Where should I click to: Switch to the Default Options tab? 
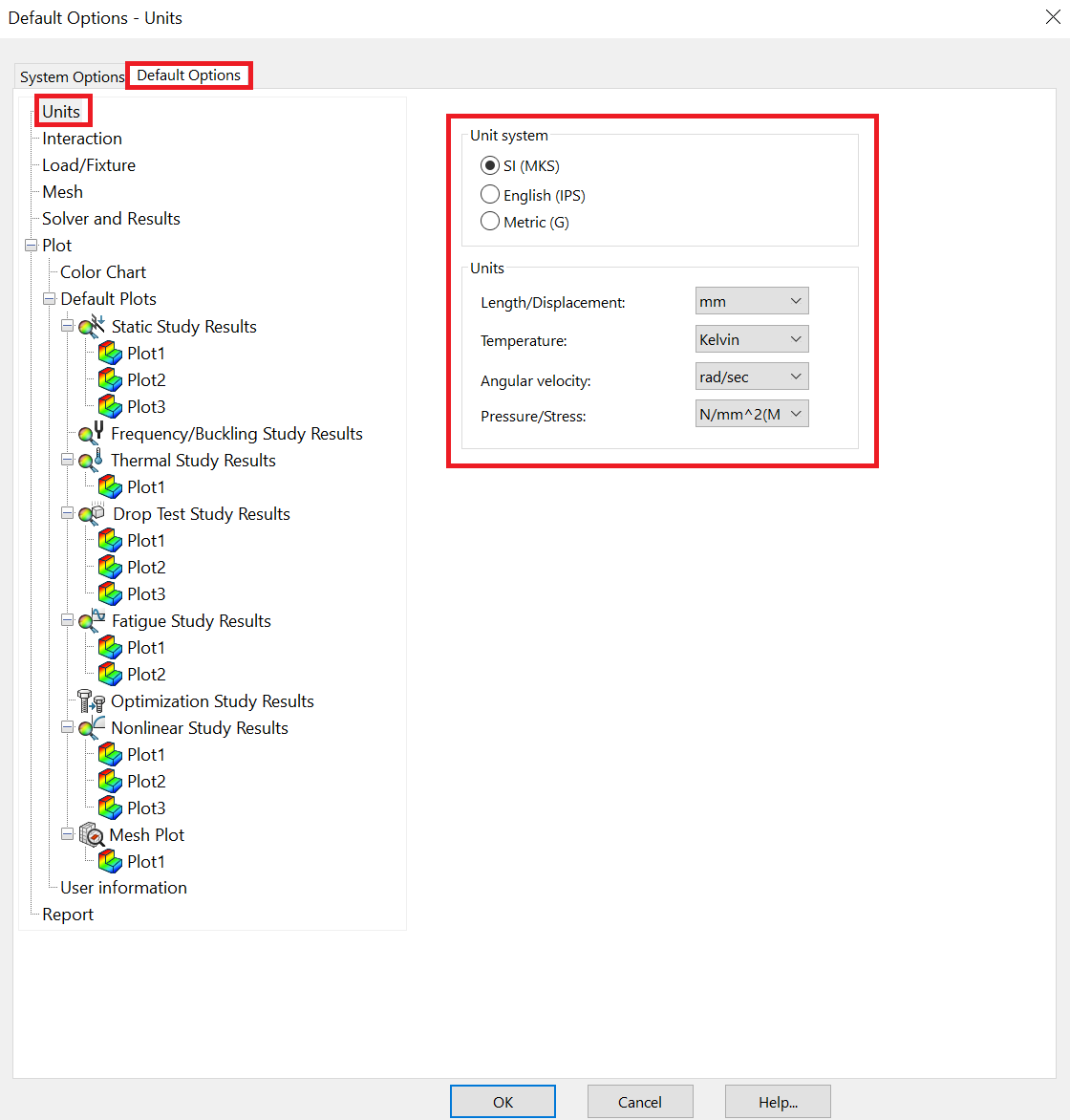point(188,75)
